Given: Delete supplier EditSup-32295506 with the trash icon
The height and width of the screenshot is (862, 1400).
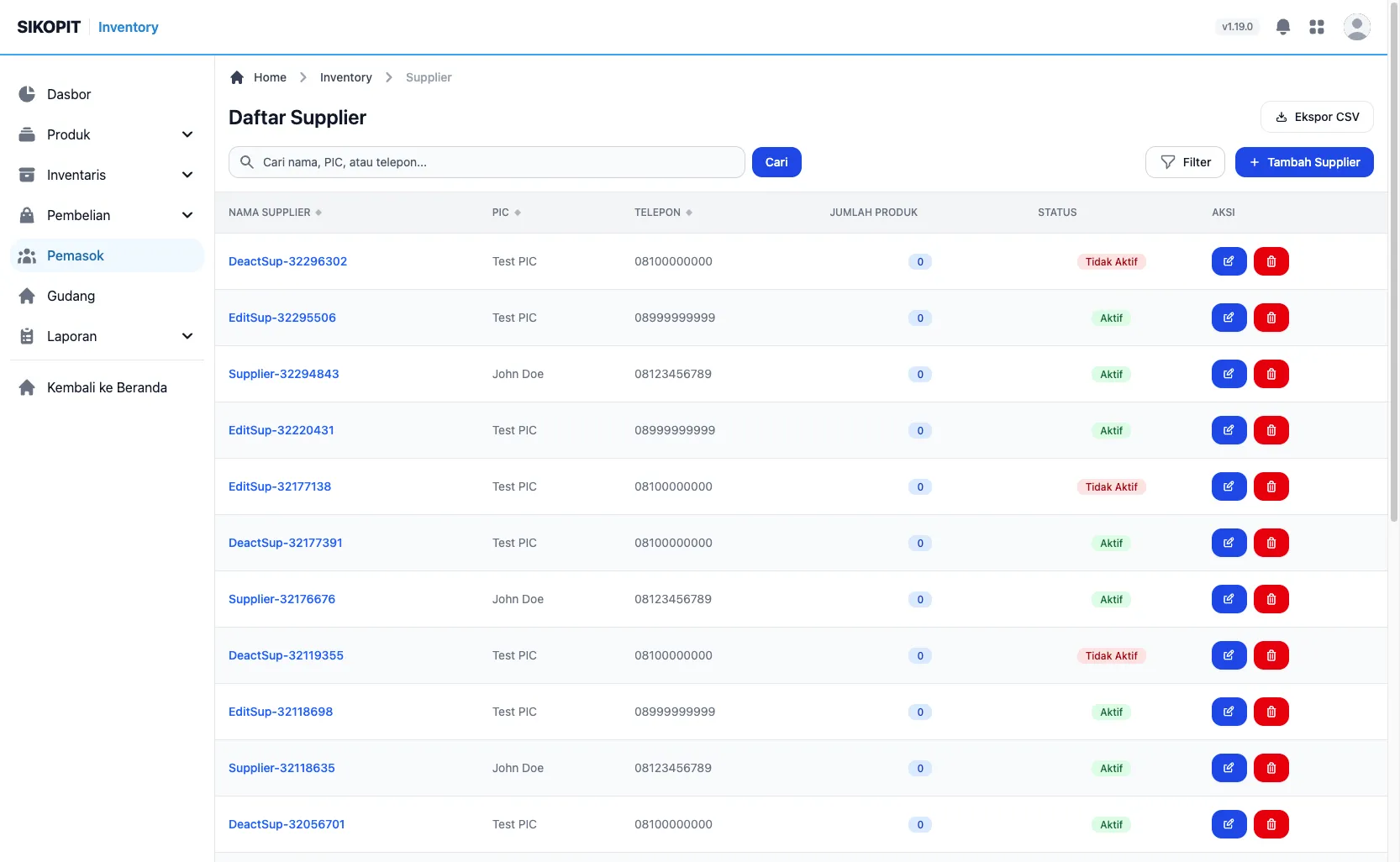Looking at the screenshot, I should coord(1271,318).
